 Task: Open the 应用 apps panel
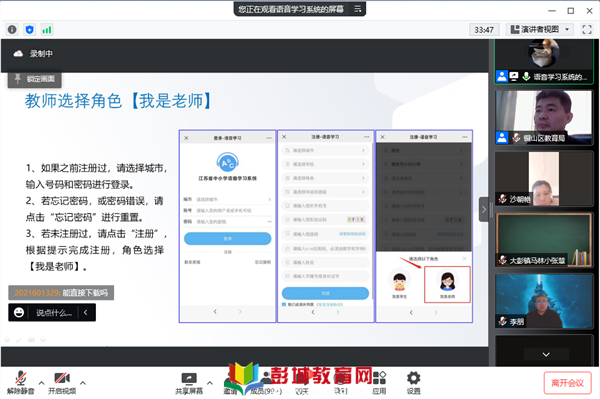(x=379, y=384)
